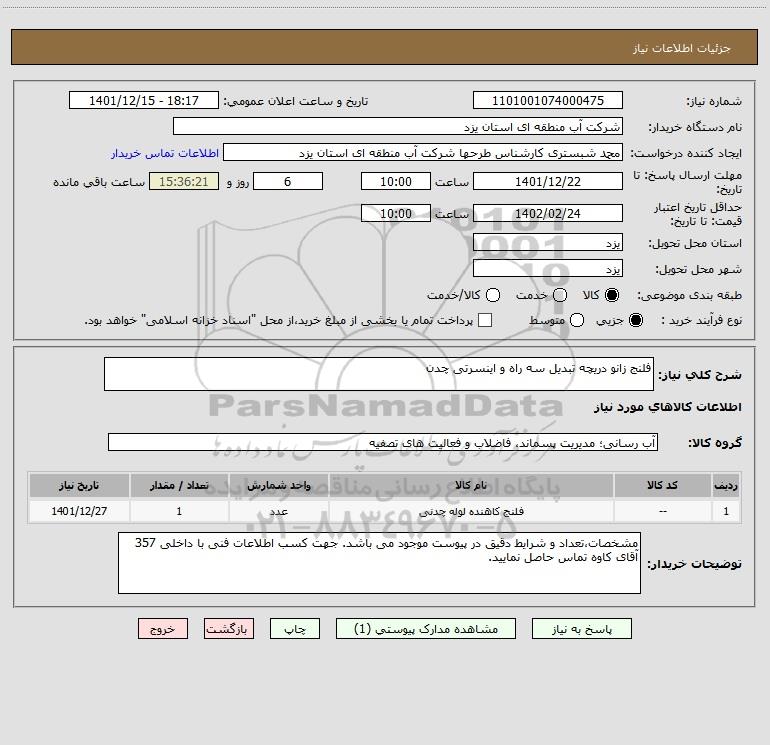Click the واحد شمارش column header
This screenshot has width=770, height=745.
pos(278,485)
